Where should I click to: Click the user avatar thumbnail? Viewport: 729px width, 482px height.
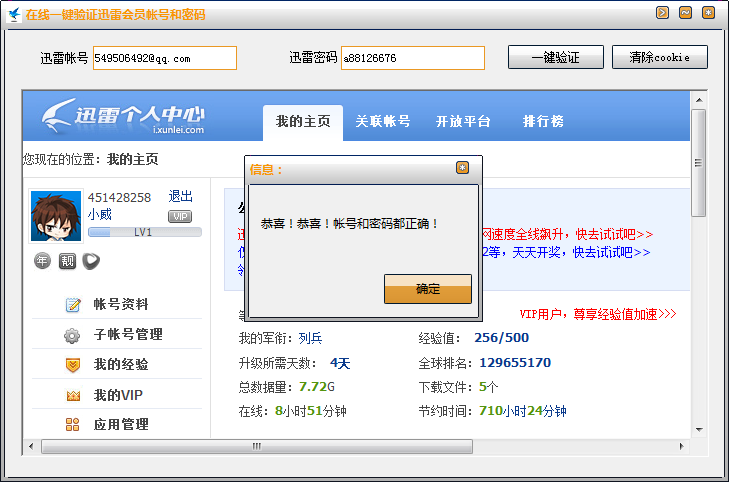point(56,216)
